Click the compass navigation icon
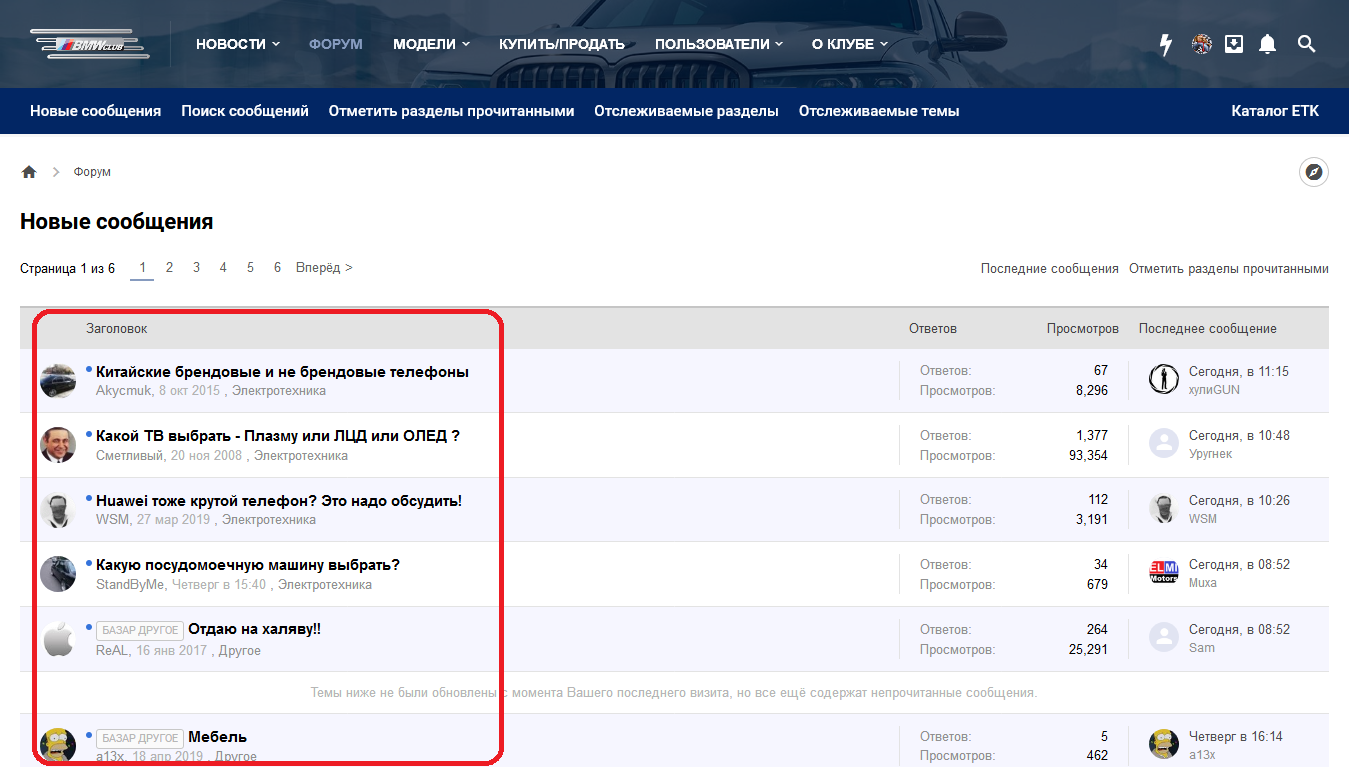 pyautogui.click(x=1314, y=172)
